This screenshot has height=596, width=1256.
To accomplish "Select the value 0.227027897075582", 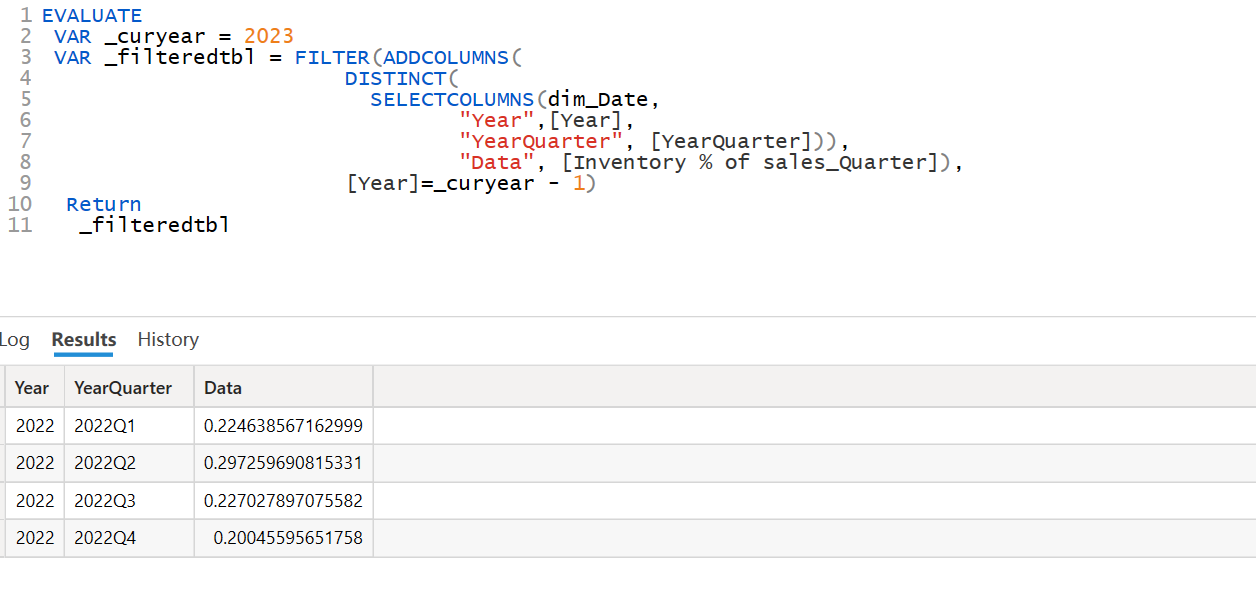I will point(283,500).
